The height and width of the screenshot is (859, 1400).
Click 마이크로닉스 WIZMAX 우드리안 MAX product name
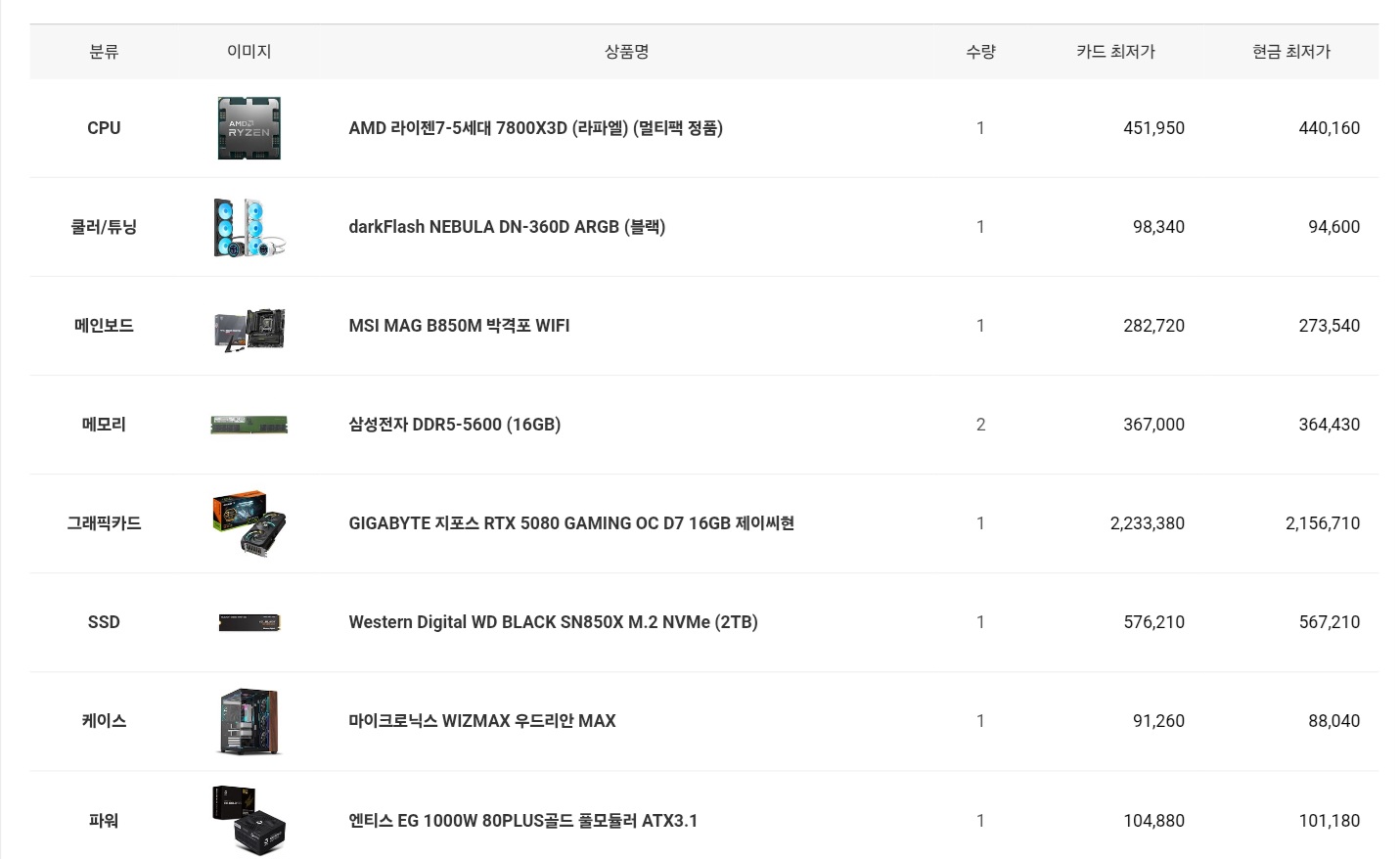tap(481, 721)
